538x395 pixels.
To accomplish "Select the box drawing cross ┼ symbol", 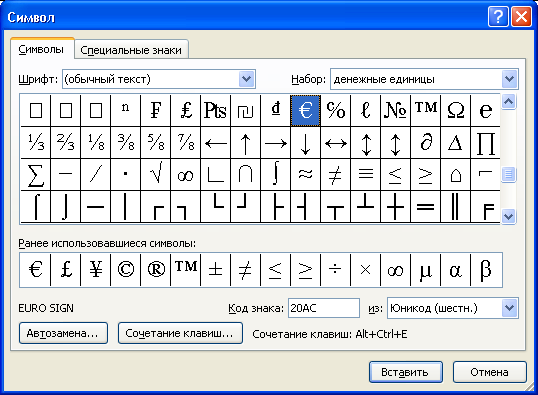I will (395, 207).
